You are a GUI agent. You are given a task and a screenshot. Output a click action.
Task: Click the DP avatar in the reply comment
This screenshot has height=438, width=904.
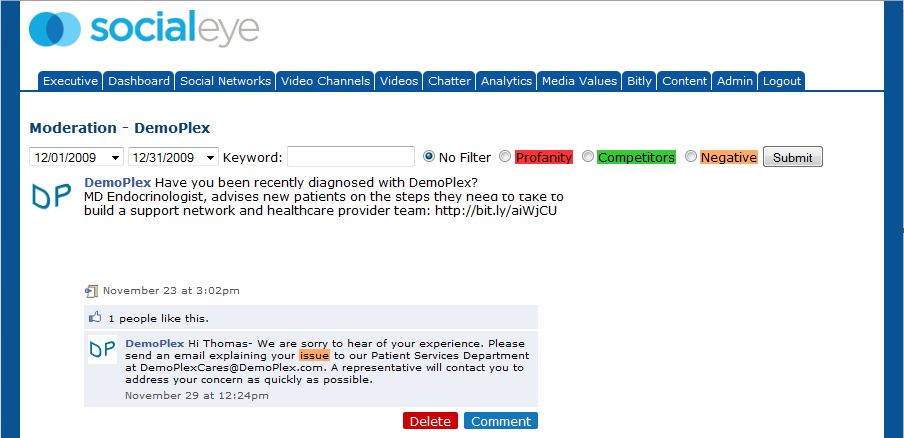[103, 349]
